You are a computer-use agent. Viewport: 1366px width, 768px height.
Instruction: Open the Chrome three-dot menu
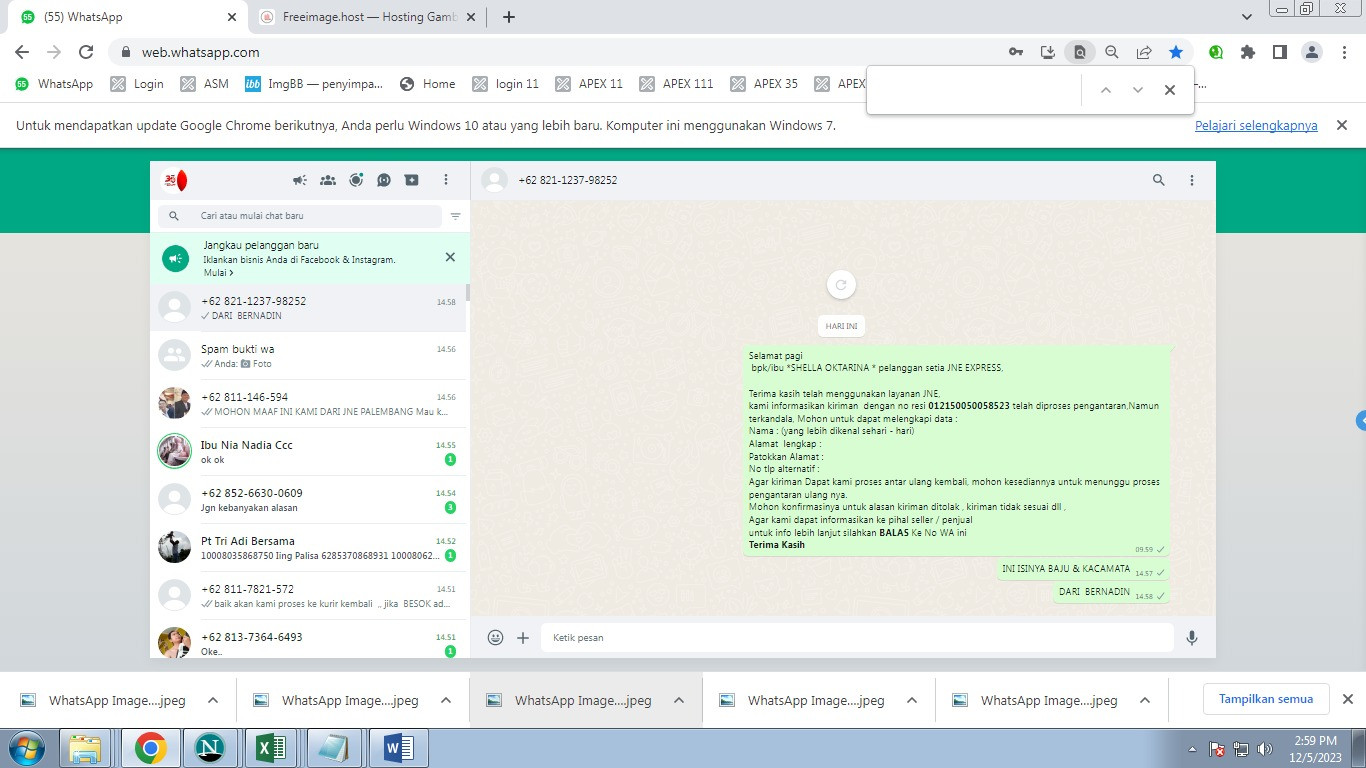coord(1344,52)
